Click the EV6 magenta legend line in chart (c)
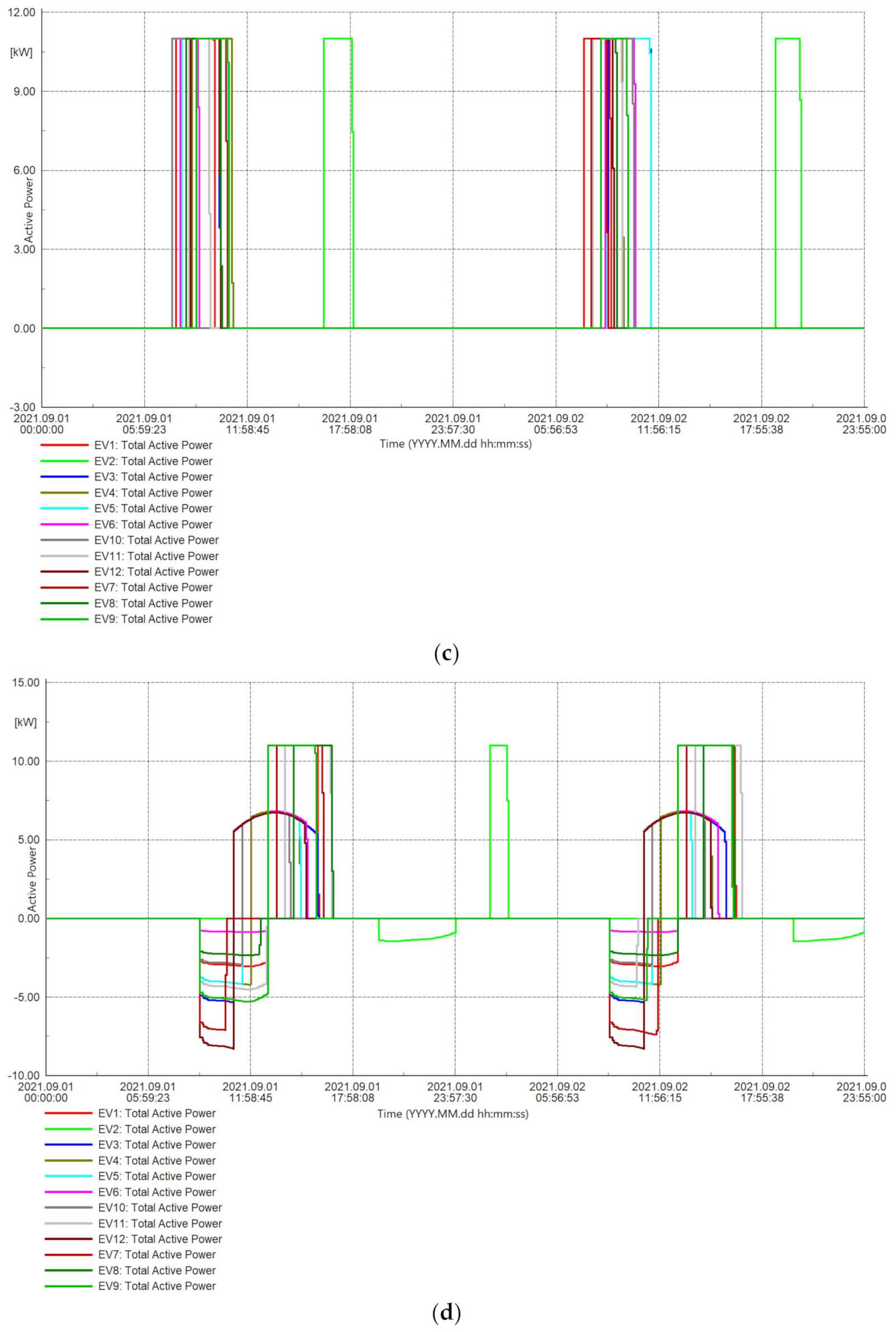The image size is (896, 1332). point(64,525)
